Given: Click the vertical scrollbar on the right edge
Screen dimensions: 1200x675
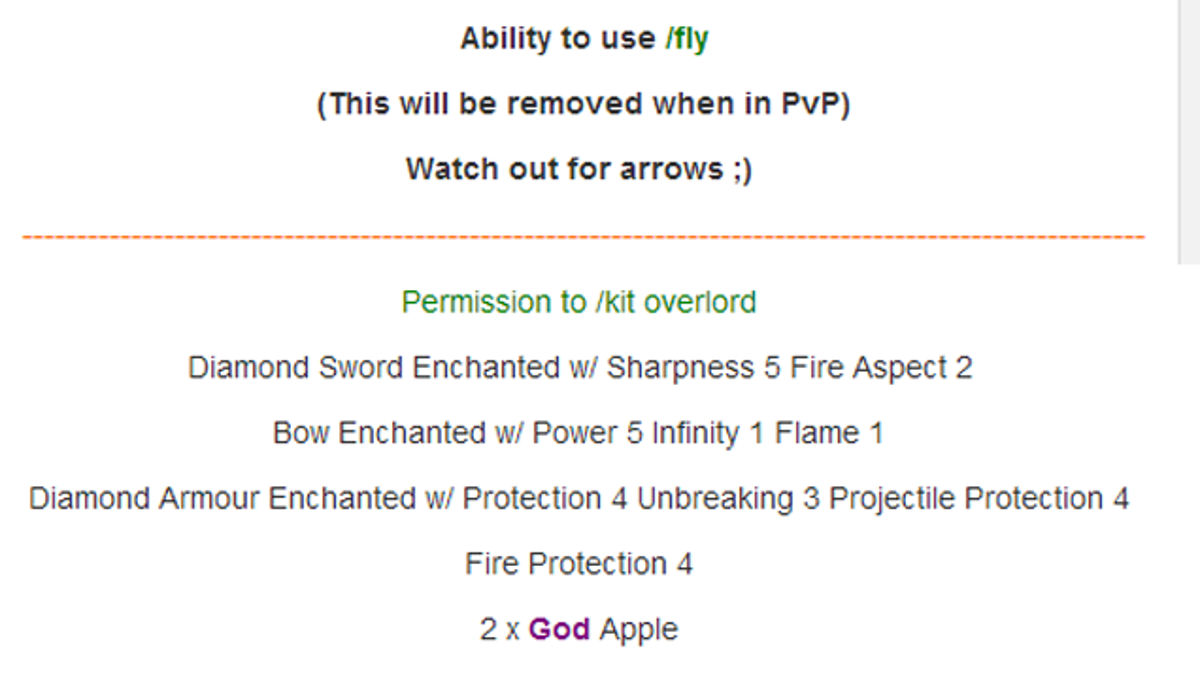Looking at the screenshot, I should tap(1190, 130).
